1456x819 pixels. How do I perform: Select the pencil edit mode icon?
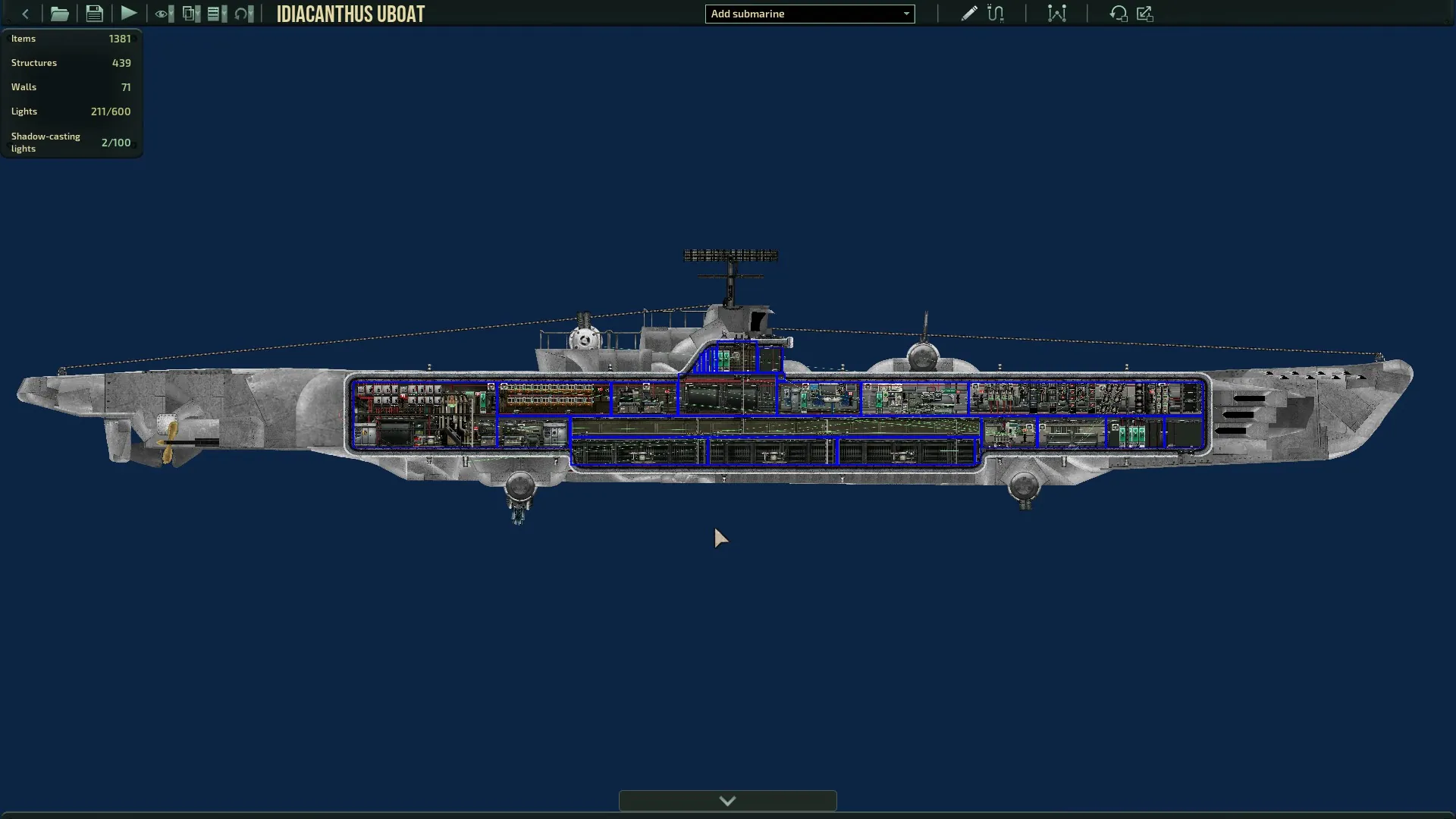click(969, 14)
